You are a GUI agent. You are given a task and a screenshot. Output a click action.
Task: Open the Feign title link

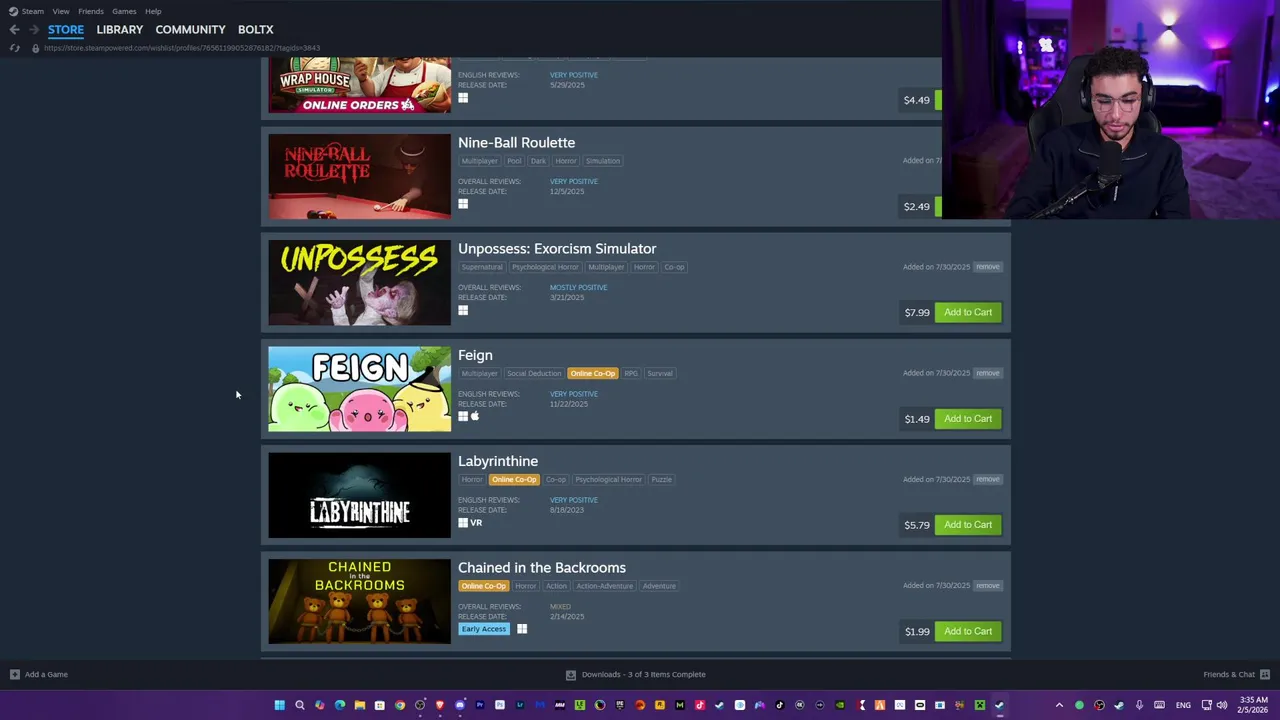(x=475, y=355)
